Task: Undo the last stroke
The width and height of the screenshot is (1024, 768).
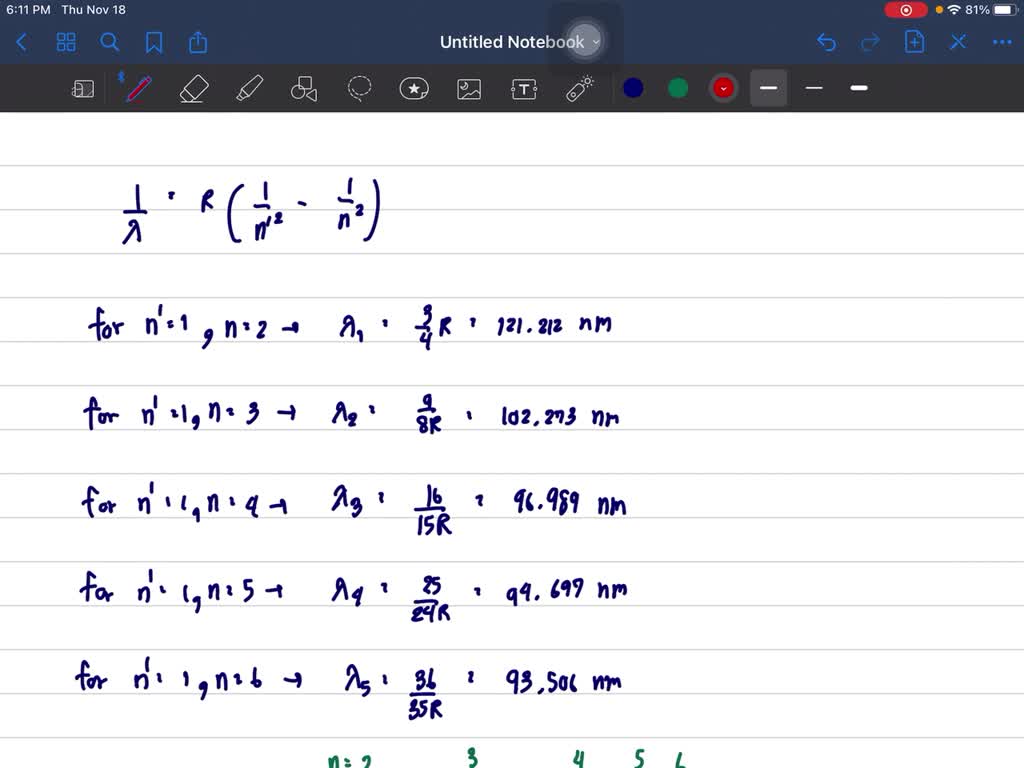Action: (826, 42)
